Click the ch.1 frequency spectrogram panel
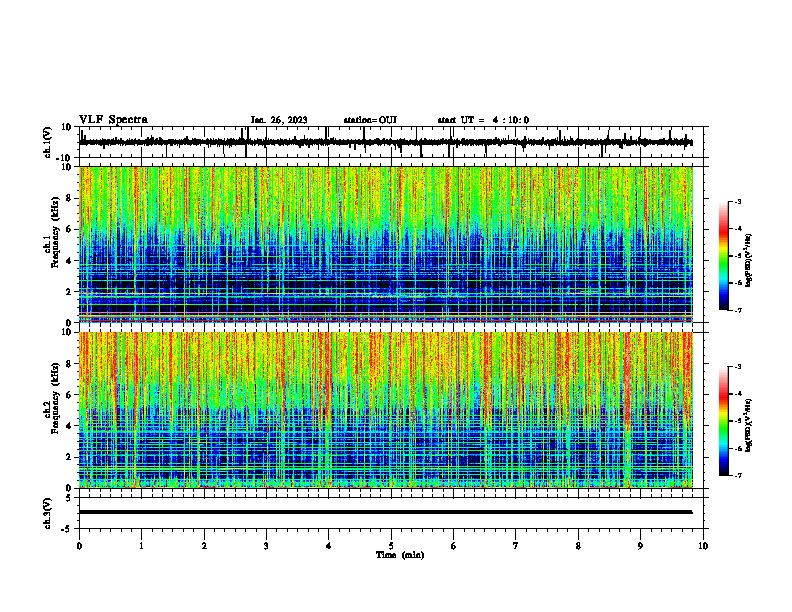The height and width of the screenshot is (612, 792). [x=386, y=244]
